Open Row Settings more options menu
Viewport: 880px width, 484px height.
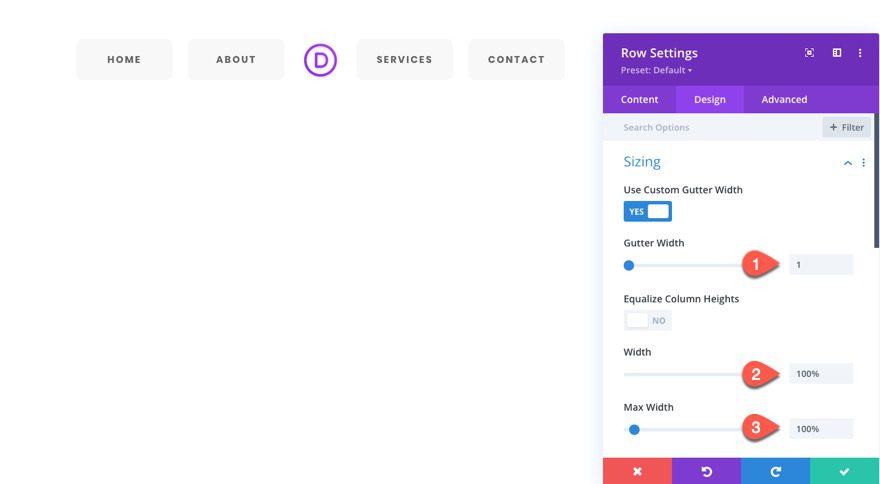click(x=860, y=53)
